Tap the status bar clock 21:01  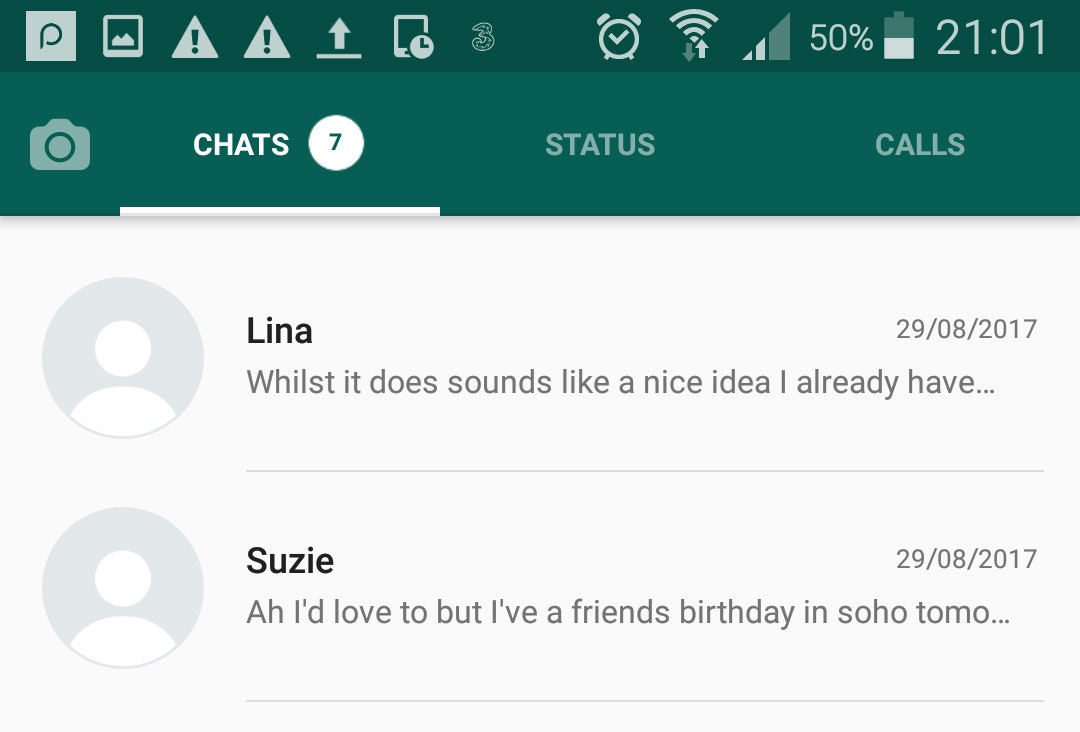coord(992,38)
